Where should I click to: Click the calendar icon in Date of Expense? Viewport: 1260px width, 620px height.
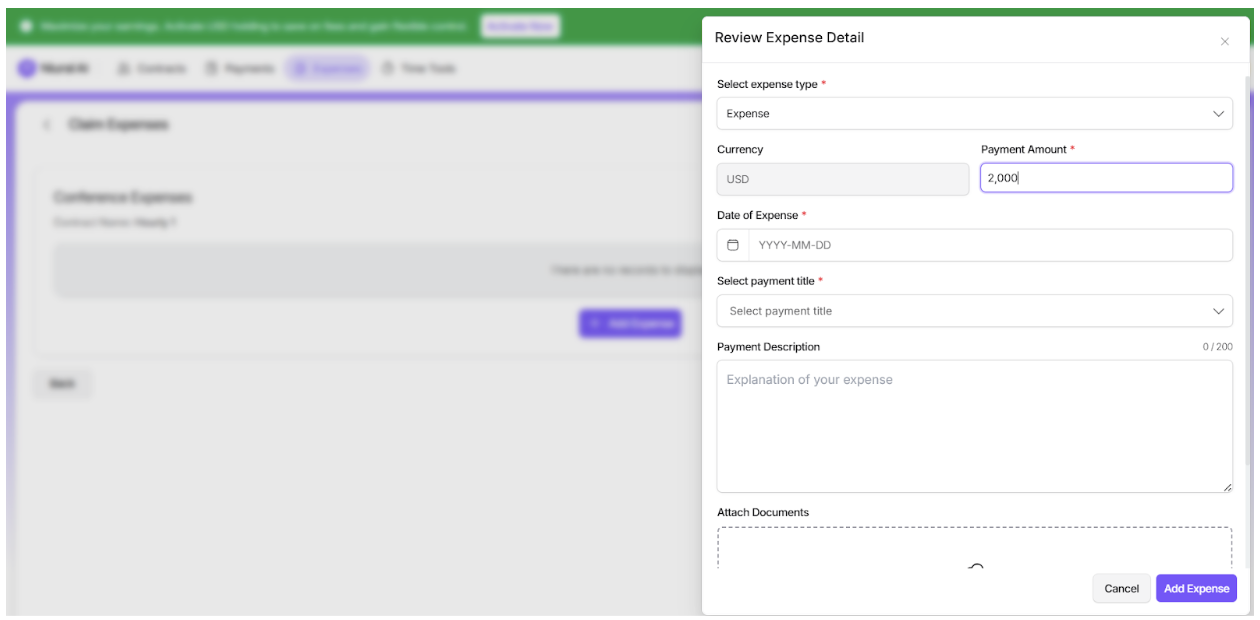pos(733,245)
